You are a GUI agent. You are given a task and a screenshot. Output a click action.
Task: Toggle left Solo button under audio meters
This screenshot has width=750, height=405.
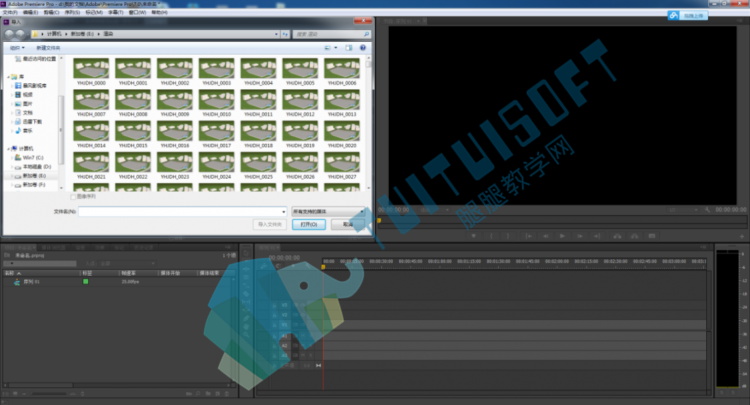click(722, 393)
